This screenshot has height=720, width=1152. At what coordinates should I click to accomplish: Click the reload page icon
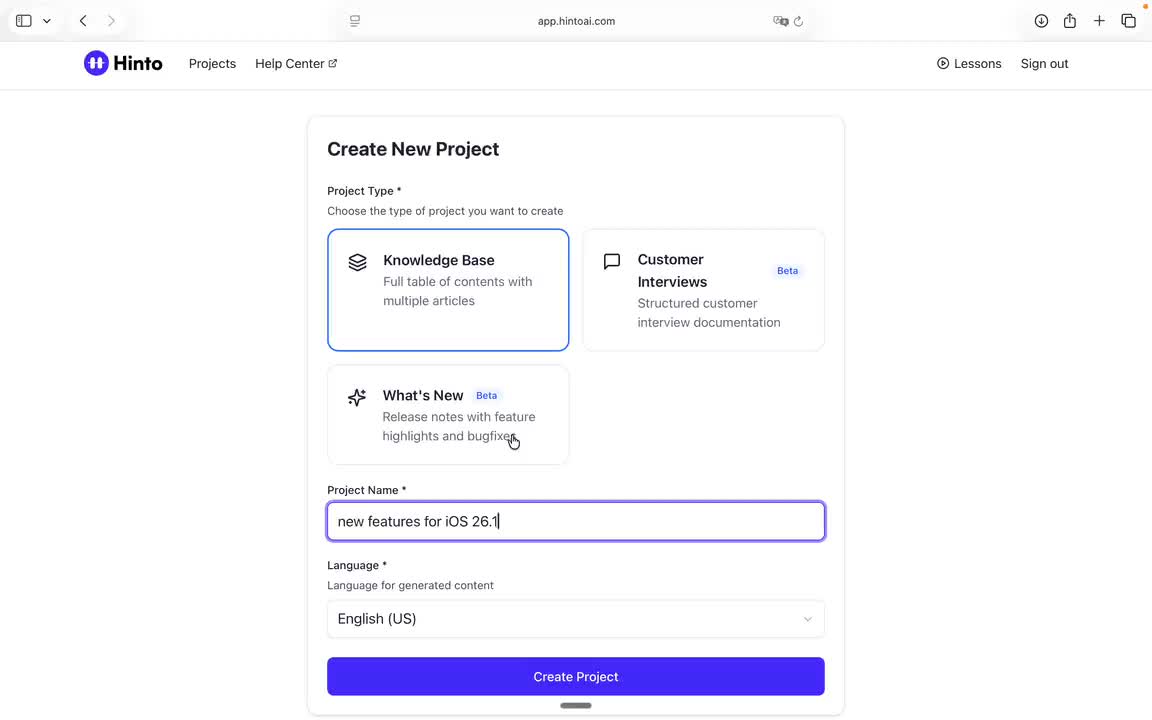[x=798, y=21]
